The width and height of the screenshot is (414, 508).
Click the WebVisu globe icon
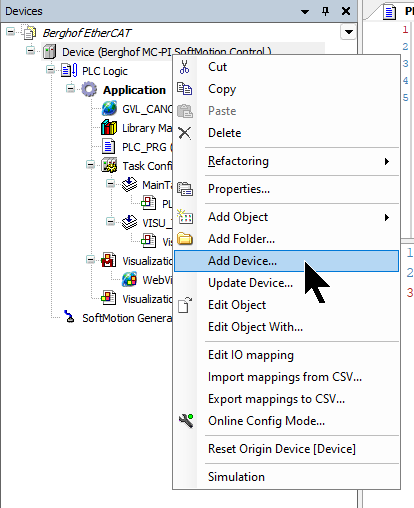tap(129, 279)
